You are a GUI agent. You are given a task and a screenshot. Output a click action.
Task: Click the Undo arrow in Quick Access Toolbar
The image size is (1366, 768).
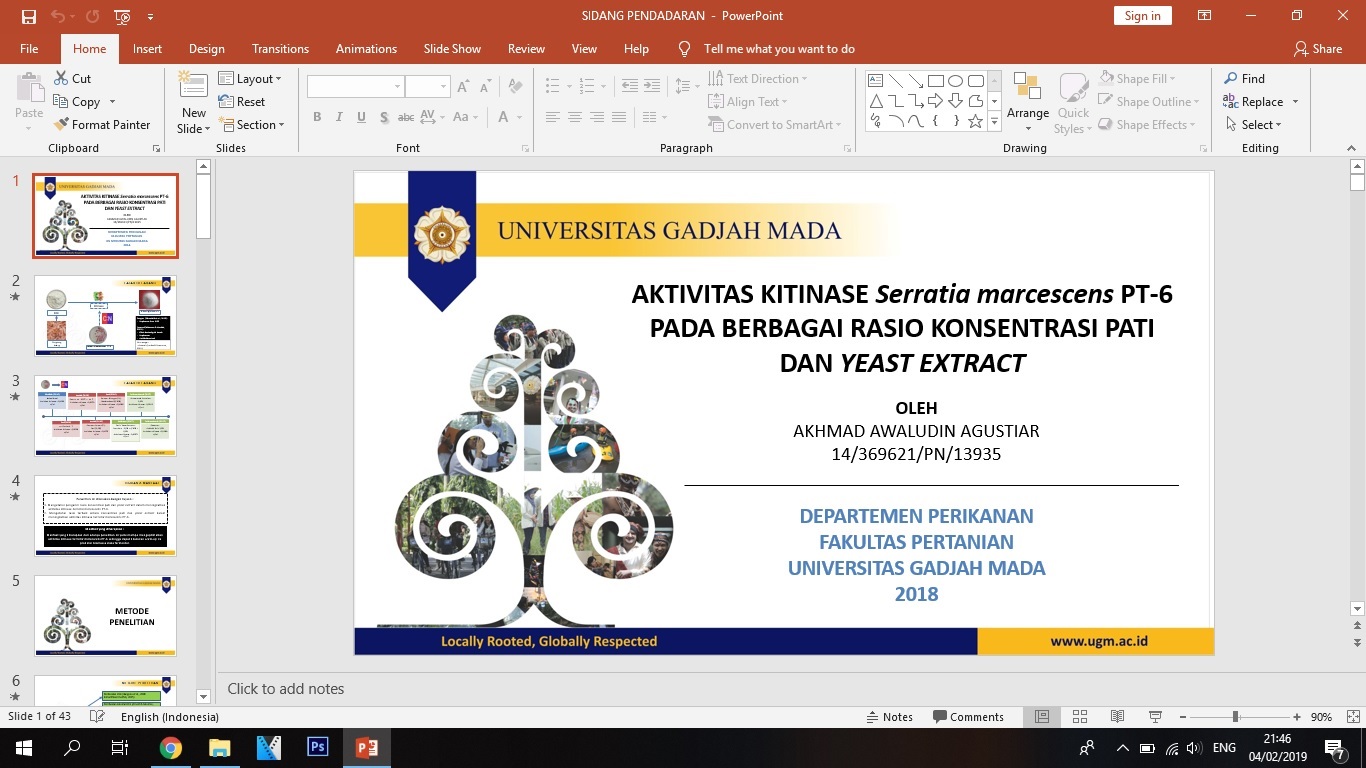tap(58, 16)
